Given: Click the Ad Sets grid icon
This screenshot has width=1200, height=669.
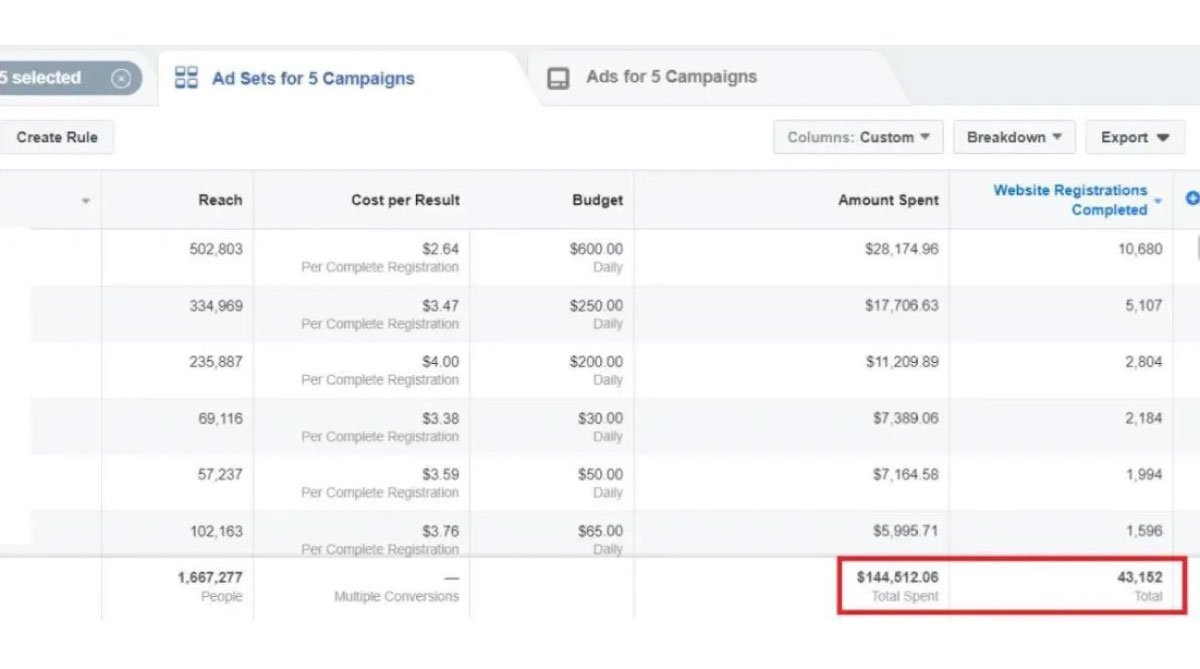Looking at the screenshot, I should [x=186, y=78].
